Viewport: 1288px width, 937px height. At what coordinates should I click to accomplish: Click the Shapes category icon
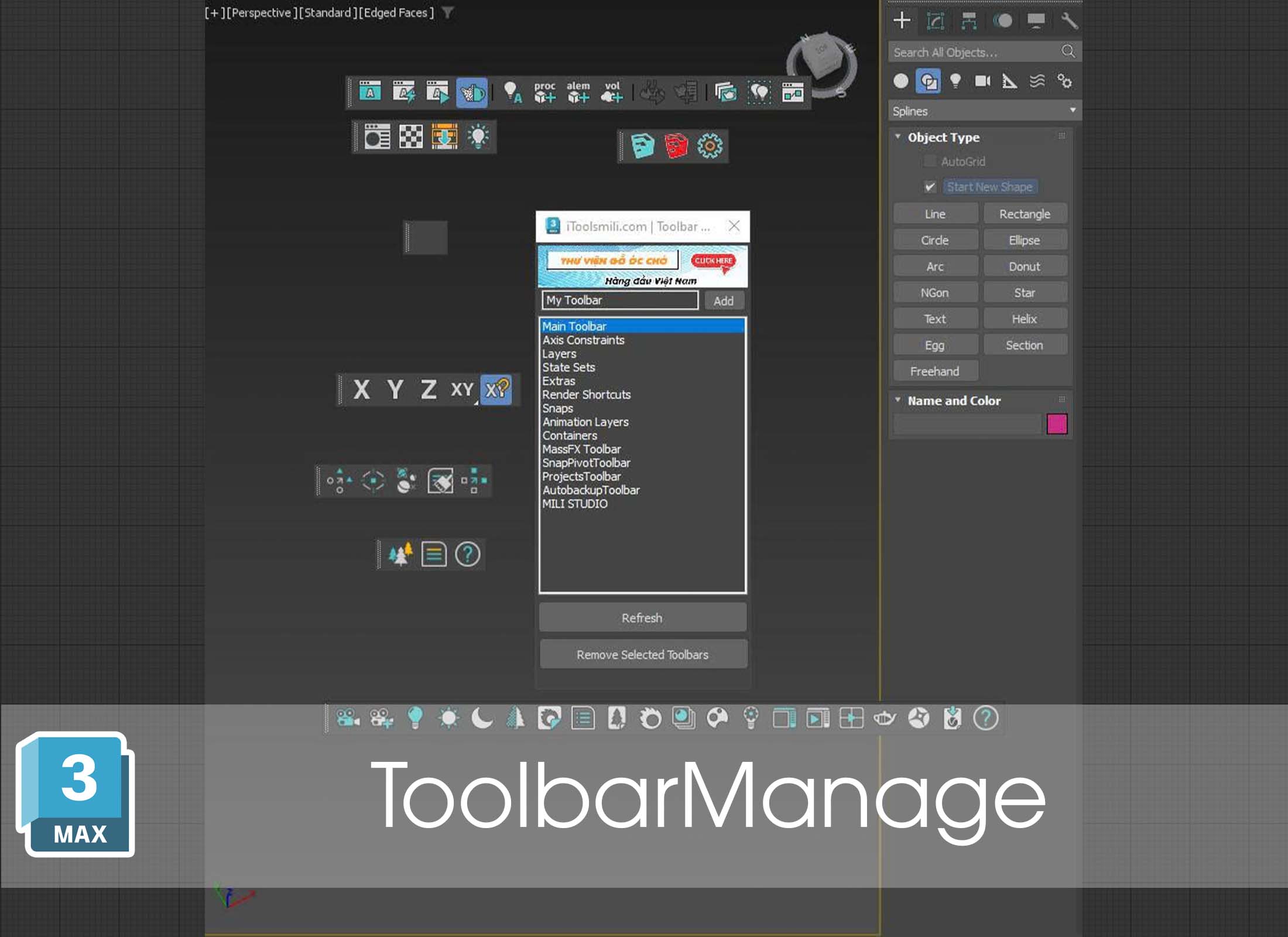pyautogui.click(x=929, y=81)
